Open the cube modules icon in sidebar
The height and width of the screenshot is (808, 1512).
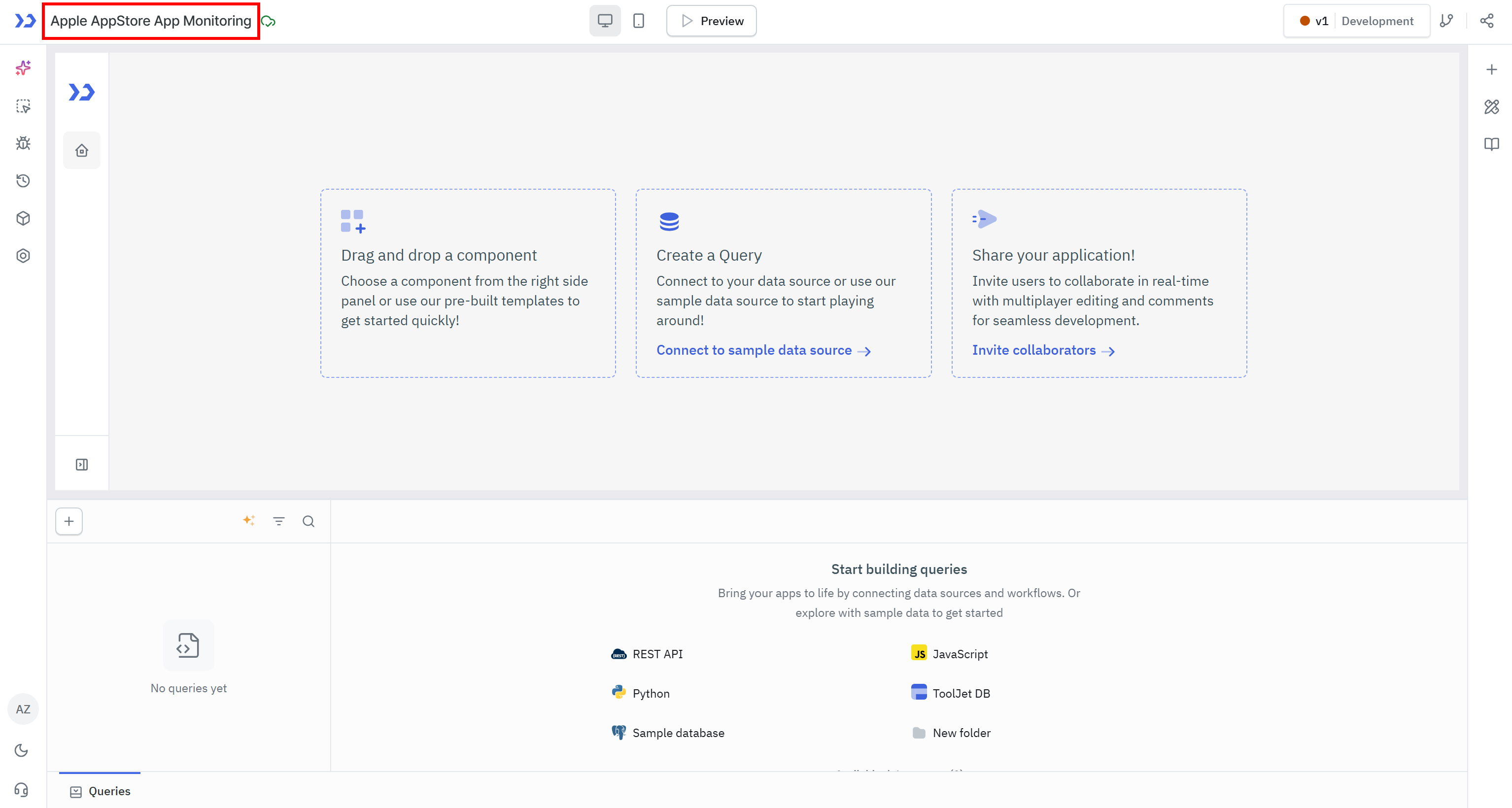pyautogui.click(x=23, y=218)
